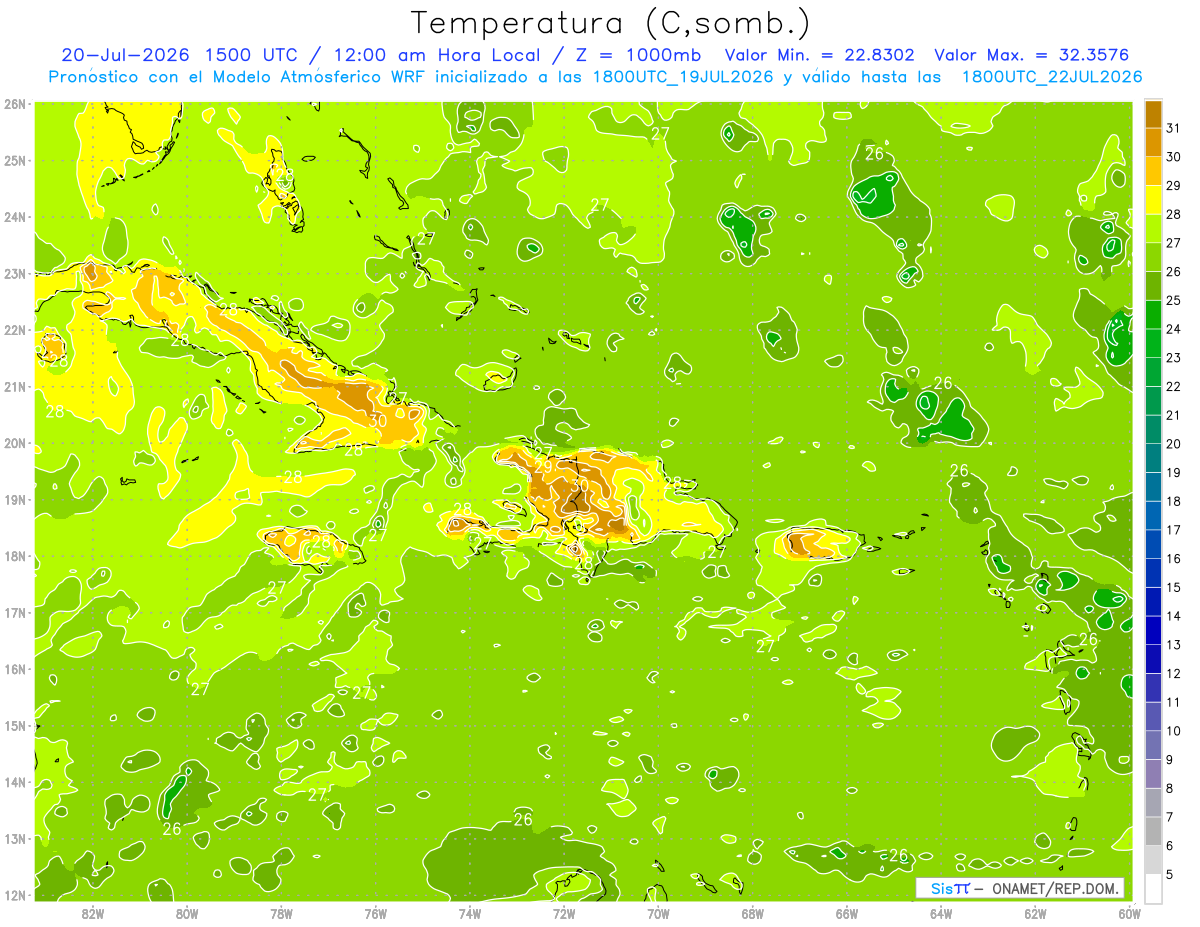Click valid-until time "1800UTC_22JUL2026"
Viewport: 1200px width, 927px height.
tap(1051, 76)
